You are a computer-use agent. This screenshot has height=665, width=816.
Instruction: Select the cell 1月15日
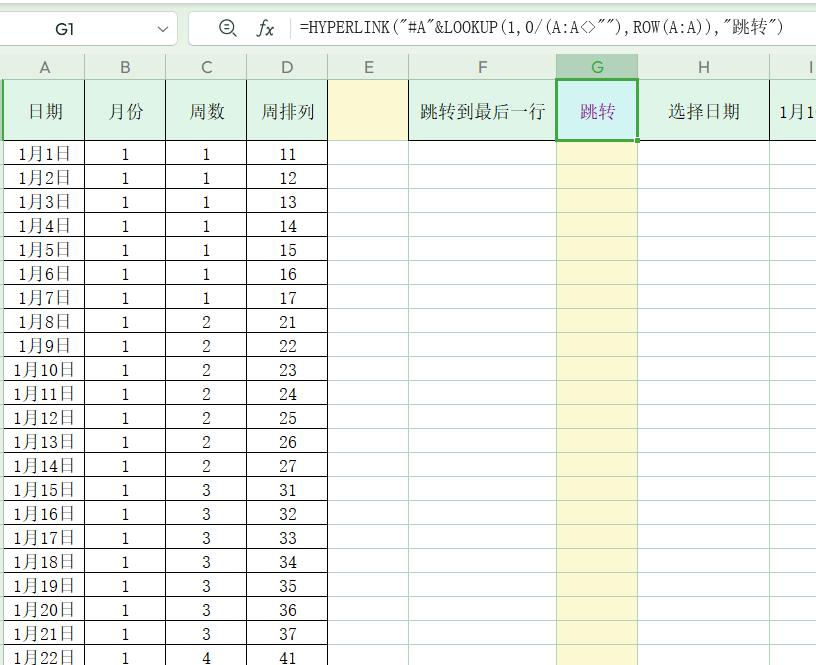pyautogui.click(x=44, y=489)
